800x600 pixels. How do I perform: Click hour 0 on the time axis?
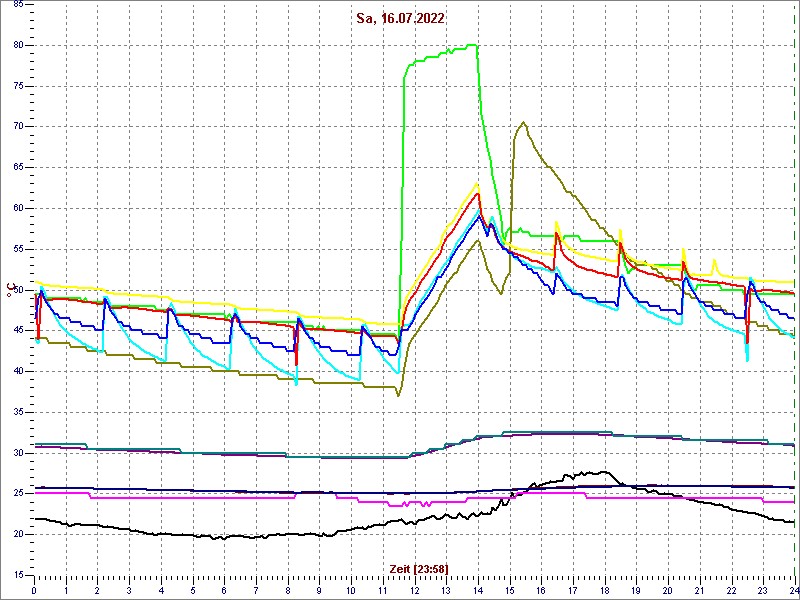(34, 590)
